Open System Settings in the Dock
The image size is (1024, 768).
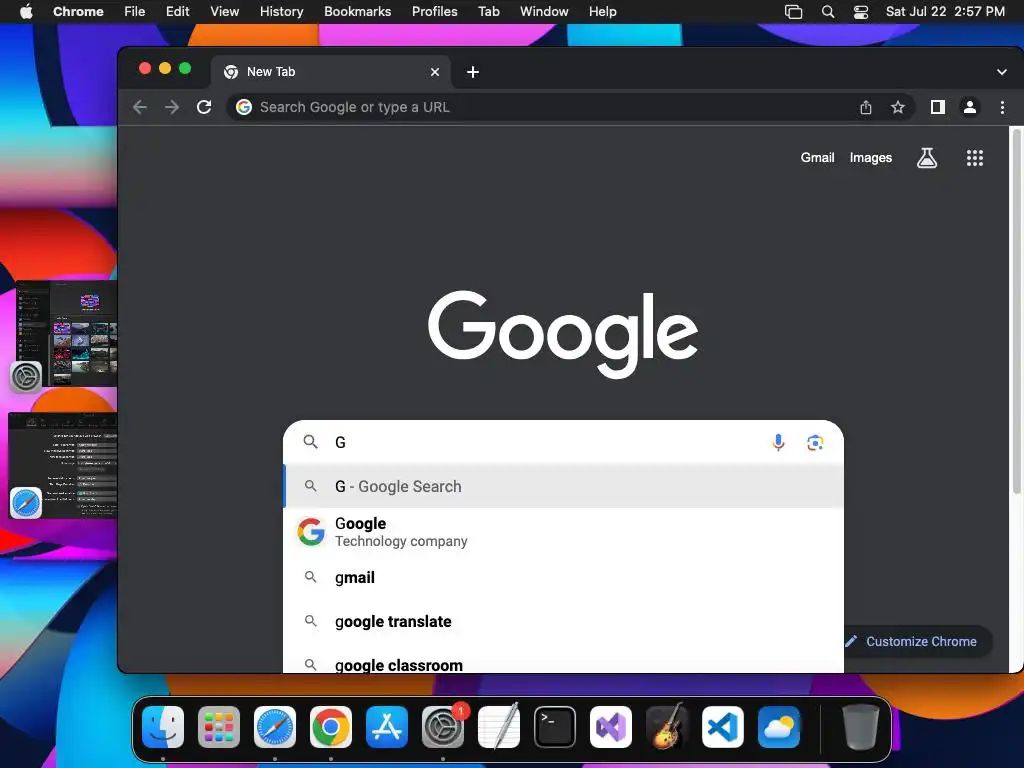(x=443, y=727)
